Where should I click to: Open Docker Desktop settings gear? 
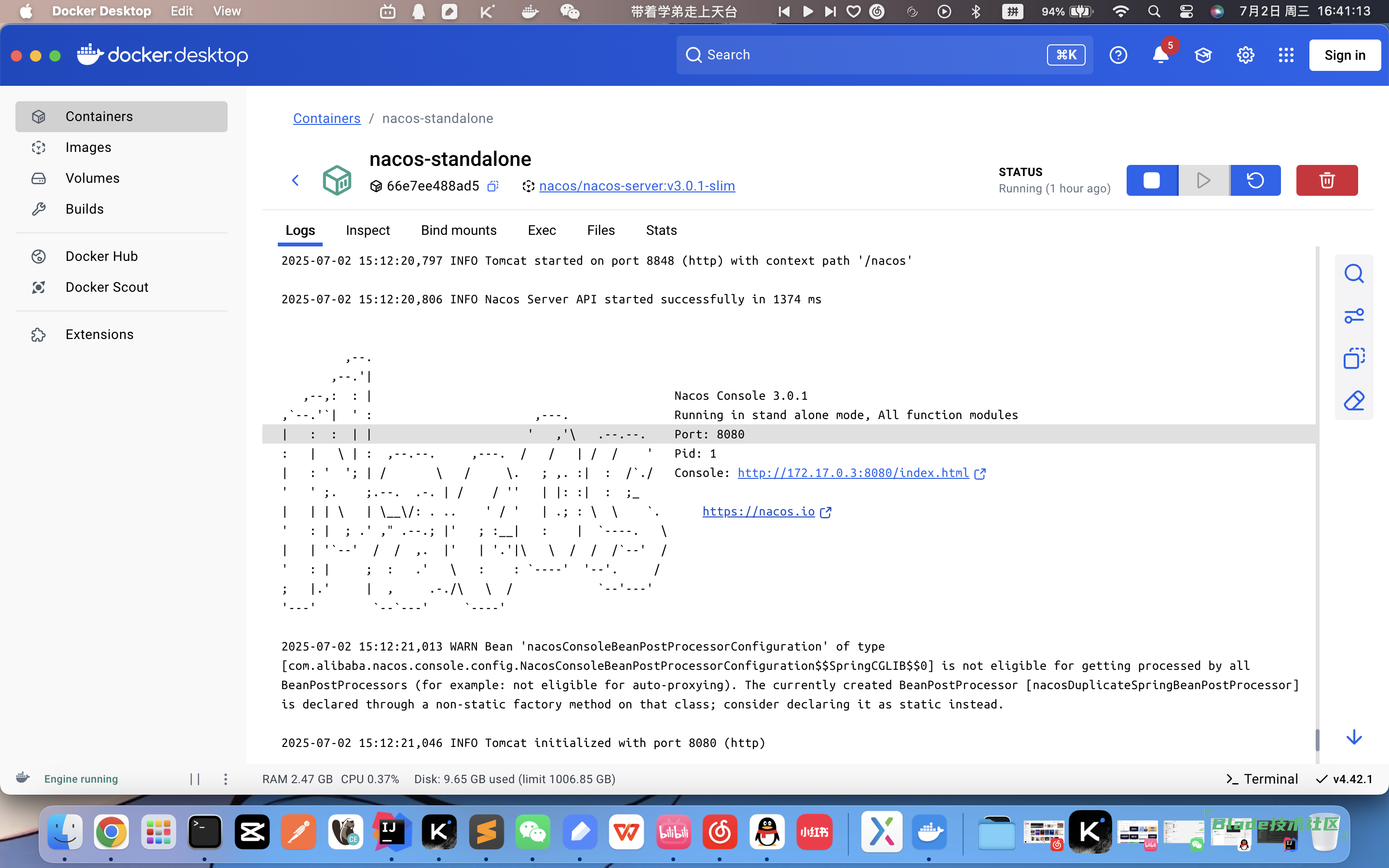[1245, 55]
